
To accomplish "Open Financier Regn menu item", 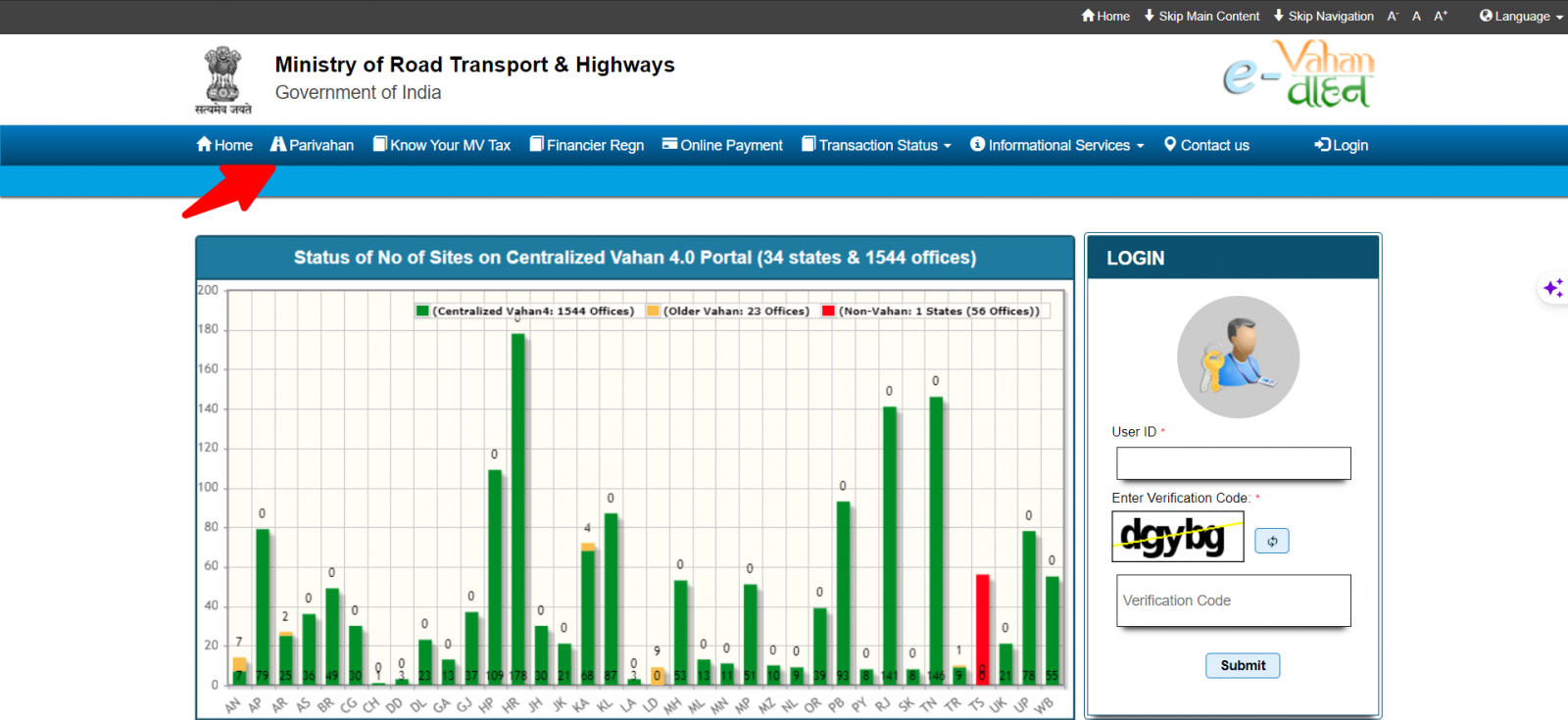I will [587, 145].
